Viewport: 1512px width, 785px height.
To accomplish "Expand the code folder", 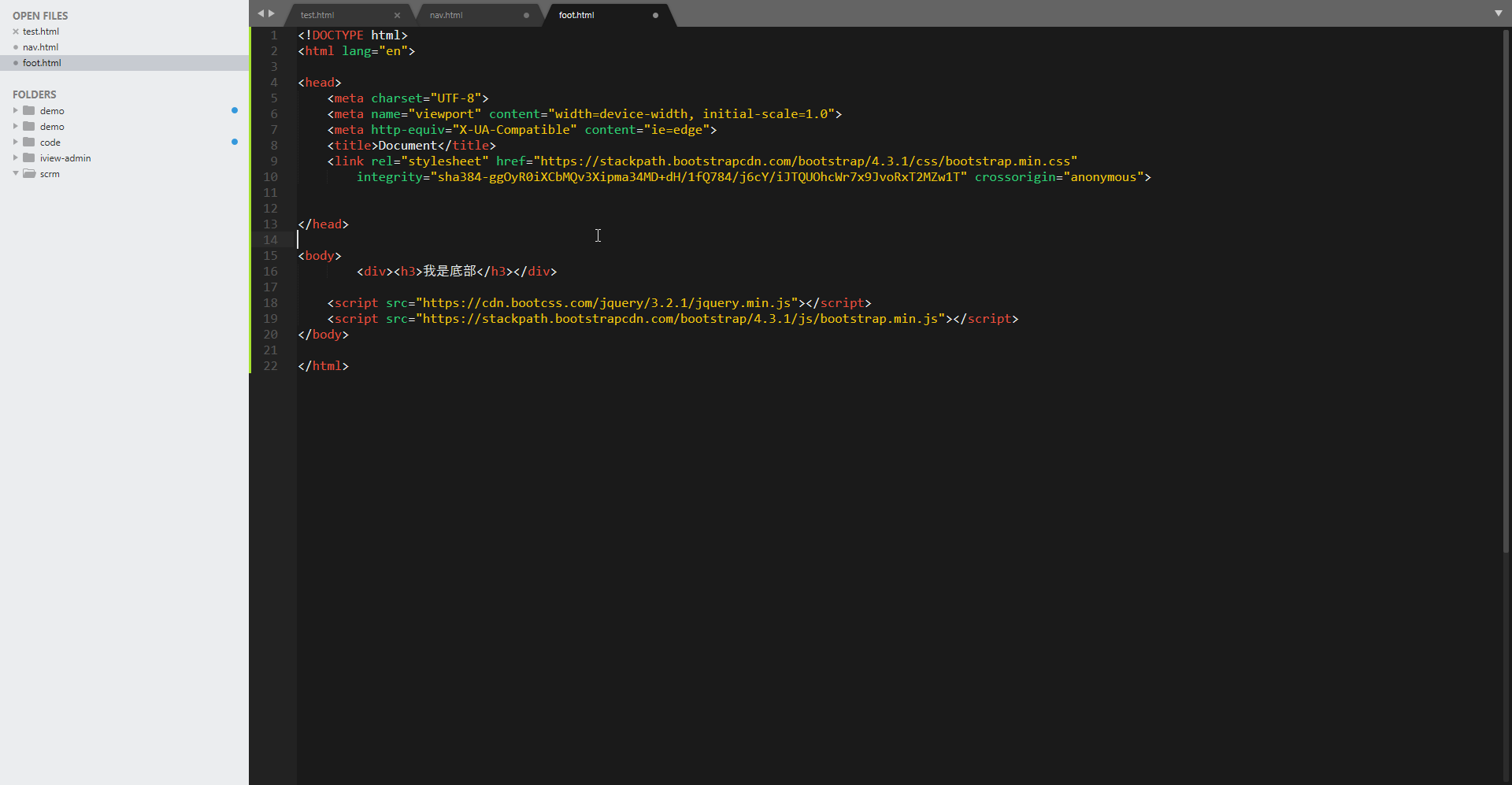I will pos(16,142).
